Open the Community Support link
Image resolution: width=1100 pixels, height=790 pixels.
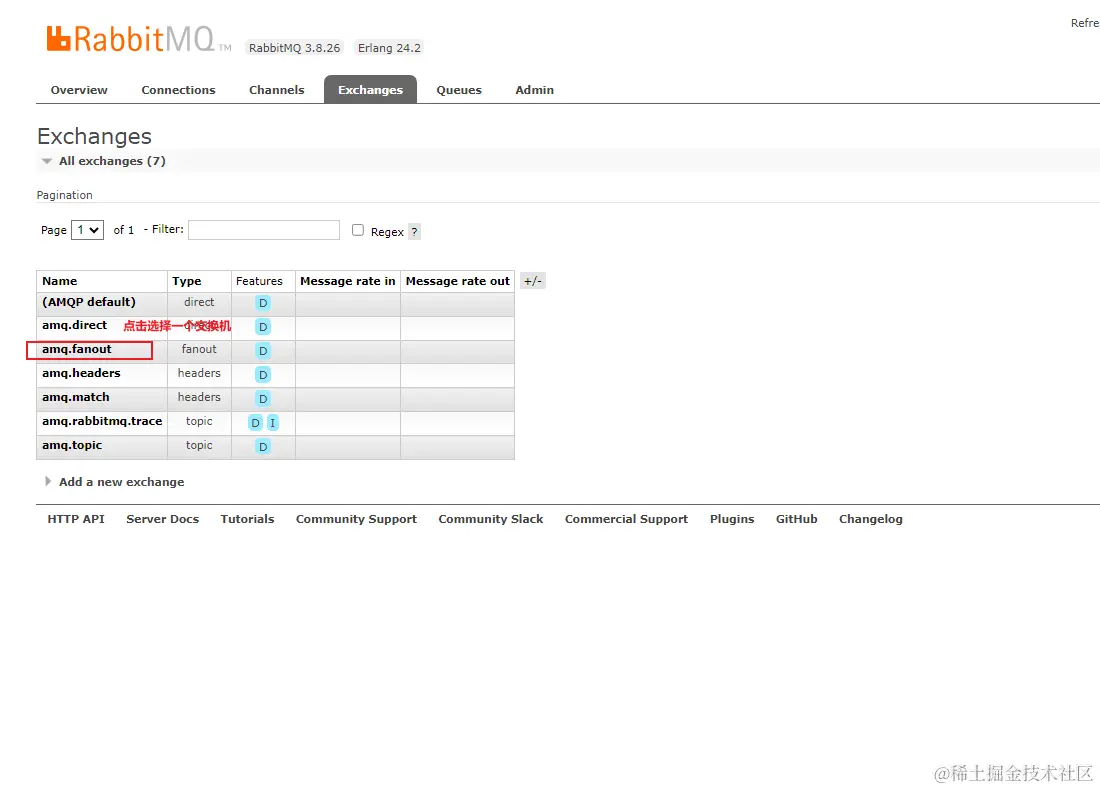click(x=356, y=519)
